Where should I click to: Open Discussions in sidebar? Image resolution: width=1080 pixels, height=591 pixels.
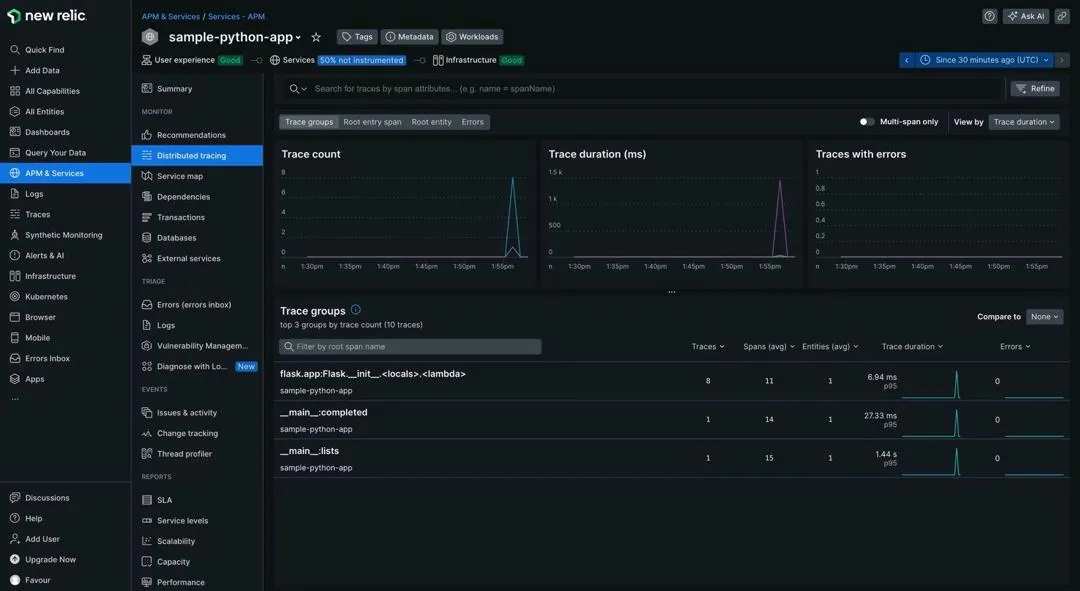pos(39,498)
